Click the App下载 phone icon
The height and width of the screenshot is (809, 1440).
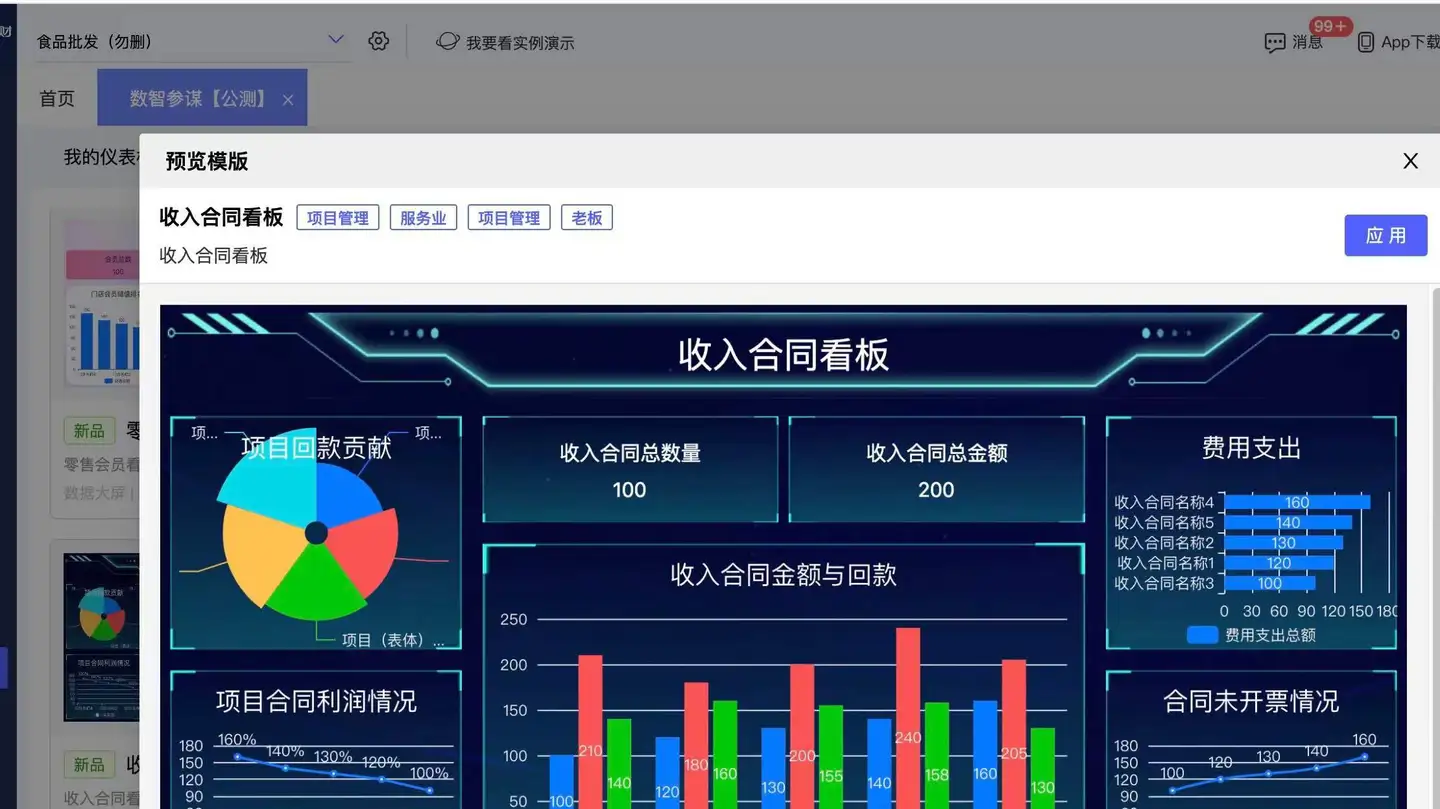pos(1366,42)
